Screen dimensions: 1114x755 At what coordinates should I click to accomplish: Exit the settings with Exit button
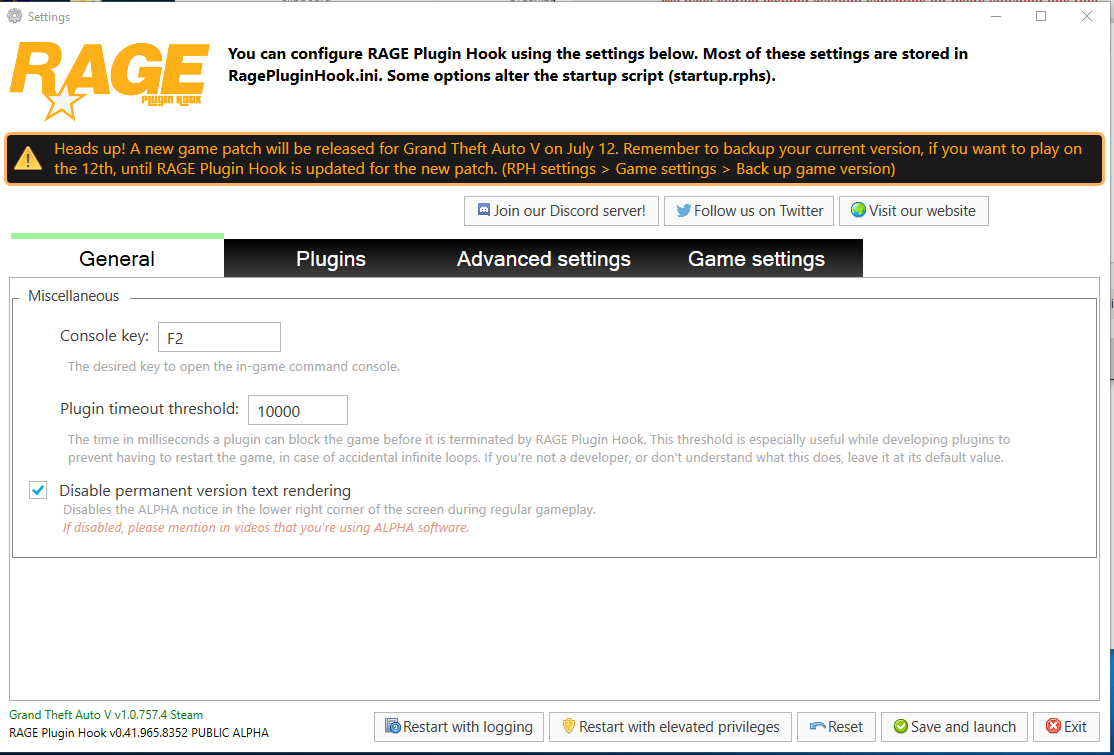1066,727
